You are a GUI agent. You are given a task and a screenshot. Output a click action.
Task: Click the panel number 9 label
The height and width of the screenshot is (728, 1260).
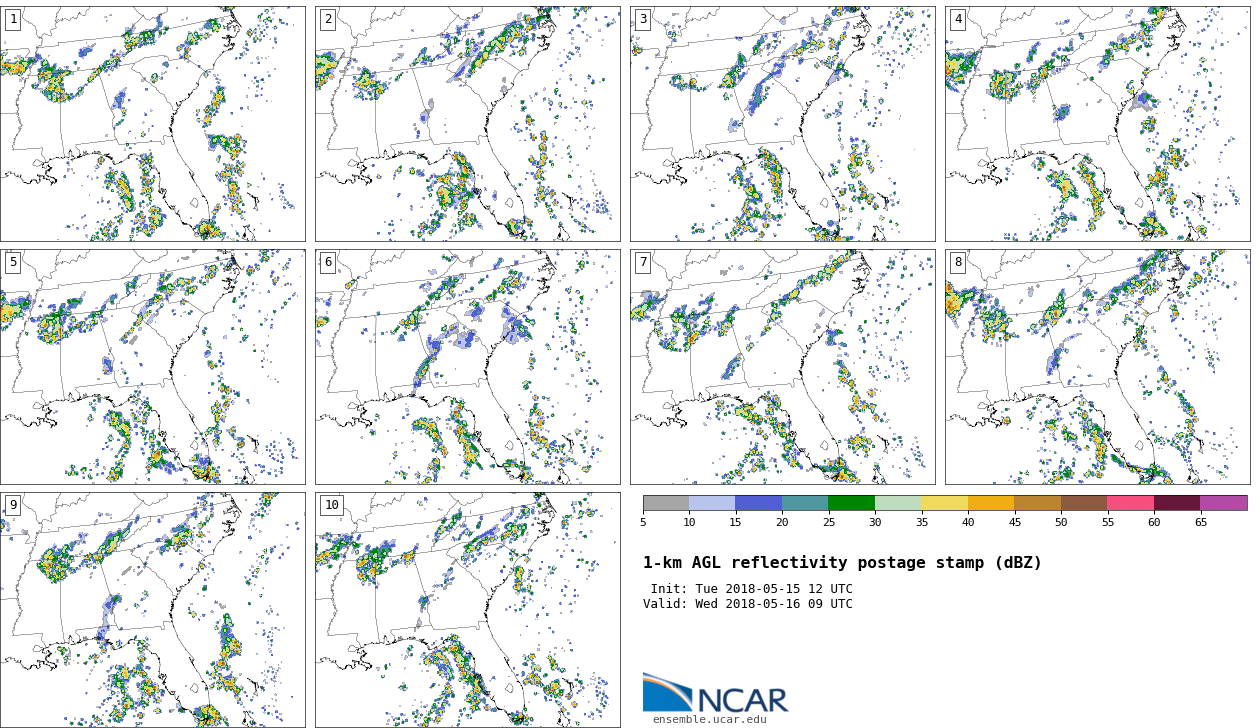tap(13, 505)
